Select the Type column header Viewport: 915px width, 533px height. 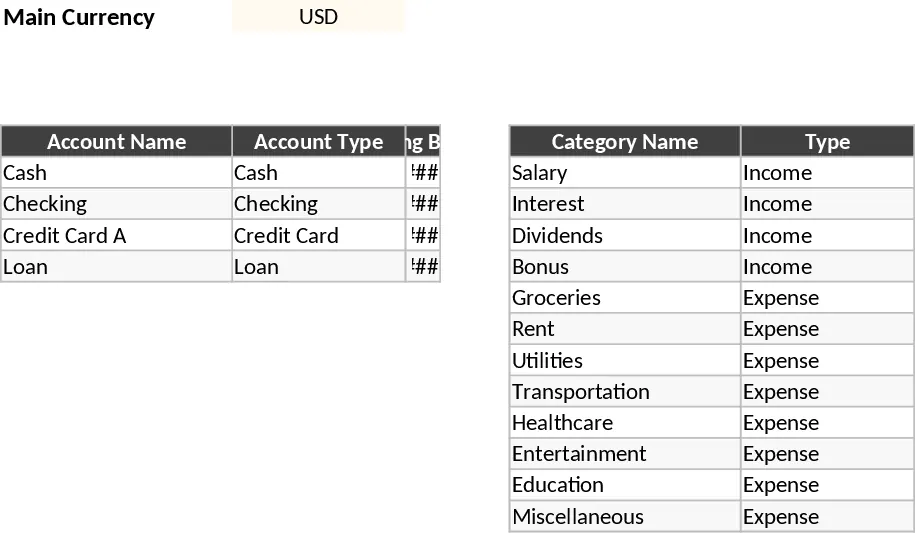click(827, 142)
